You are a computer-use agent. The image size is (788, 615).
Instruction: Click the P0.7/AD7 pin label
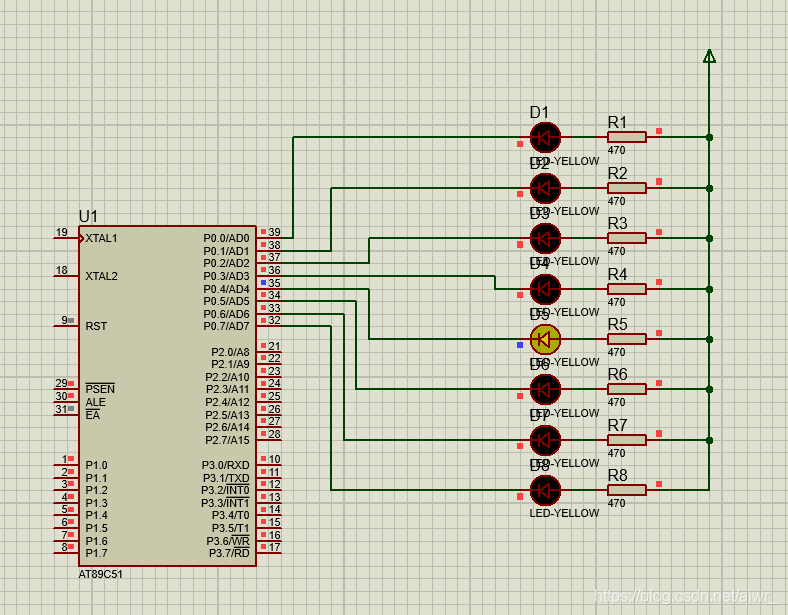click(x=226, y=327)
